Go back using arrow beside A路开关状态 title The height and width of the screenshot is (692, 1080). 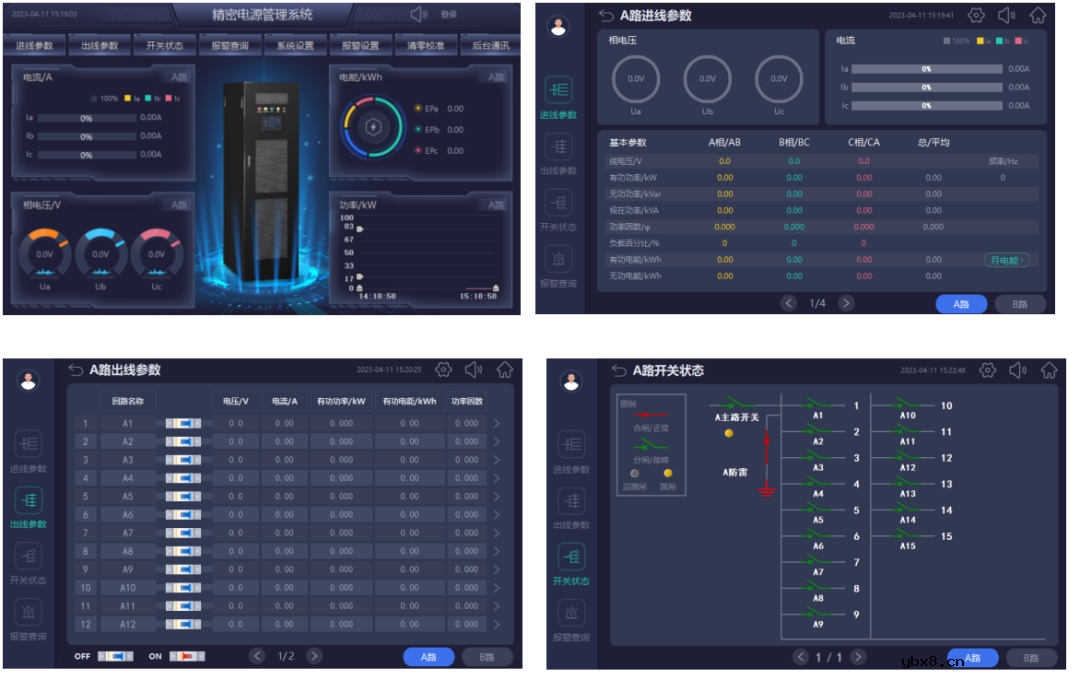618,371
